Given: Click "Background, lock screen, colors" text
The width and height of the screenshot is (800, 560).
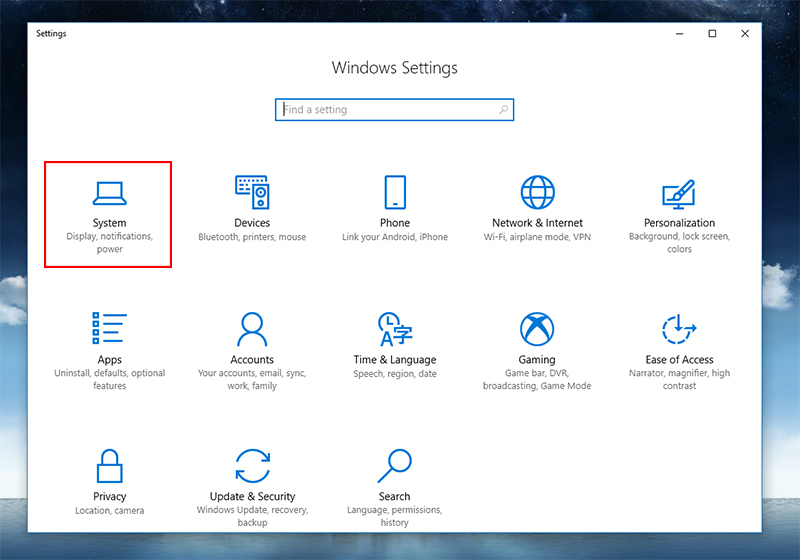Looking at the screenshot, I should click(679, 243).
